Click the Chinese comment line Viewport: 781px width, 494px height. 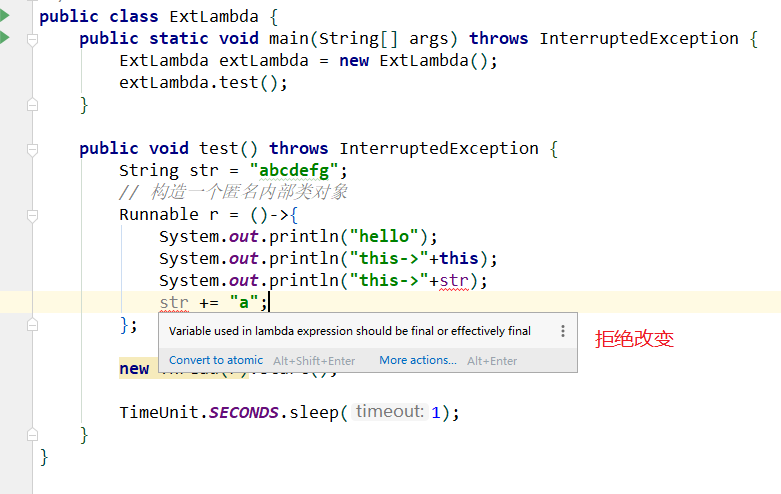pyautogui.click(x=233, y=192)
